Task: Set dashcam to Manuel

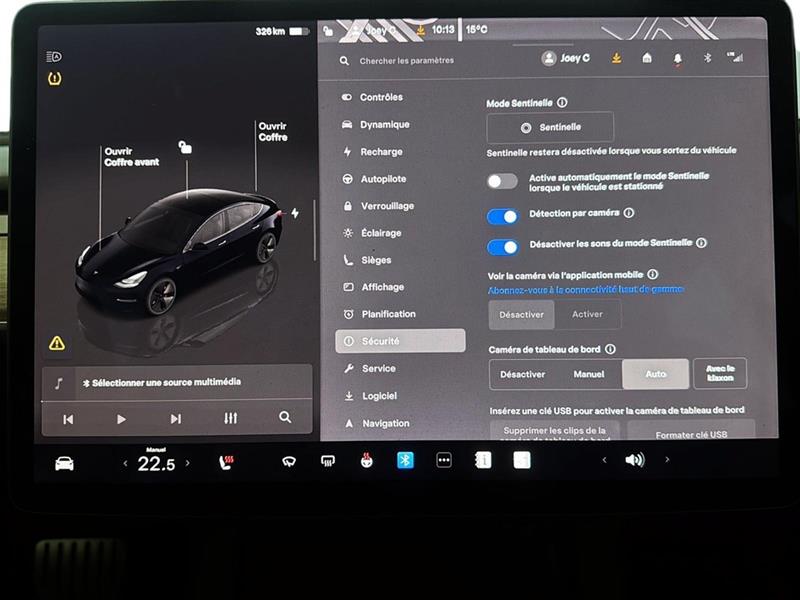Action: point(589,374)
